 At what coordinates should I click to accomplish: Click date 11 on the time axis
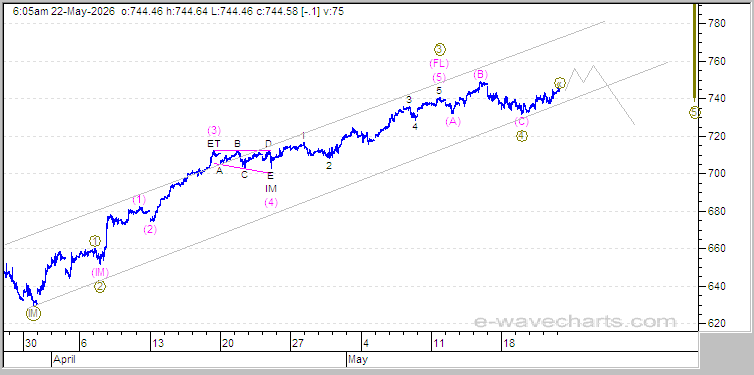(x=439, y=343)
